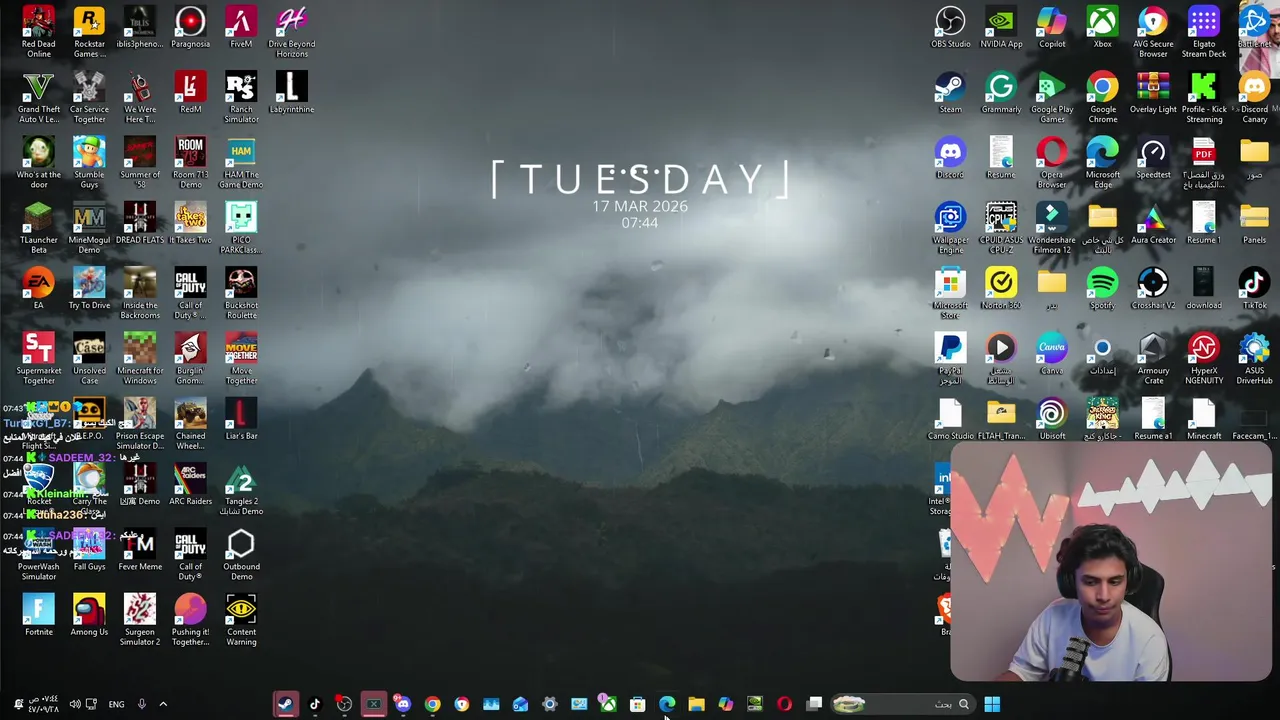Launch Discord Canary shortcut
Viewport: 1280px width, 720px height.
point(1255,97)
